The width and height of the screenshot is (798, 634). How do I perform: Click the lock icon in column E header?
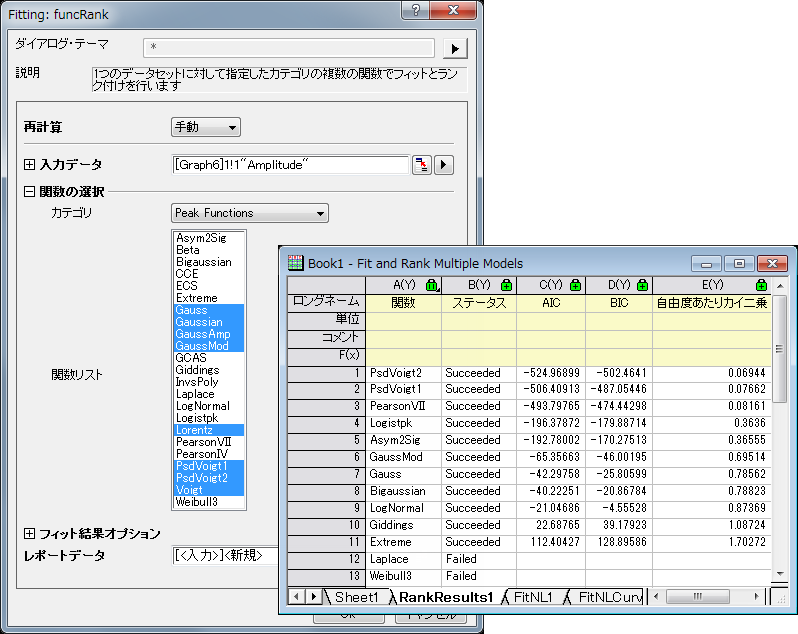(761, 286)
